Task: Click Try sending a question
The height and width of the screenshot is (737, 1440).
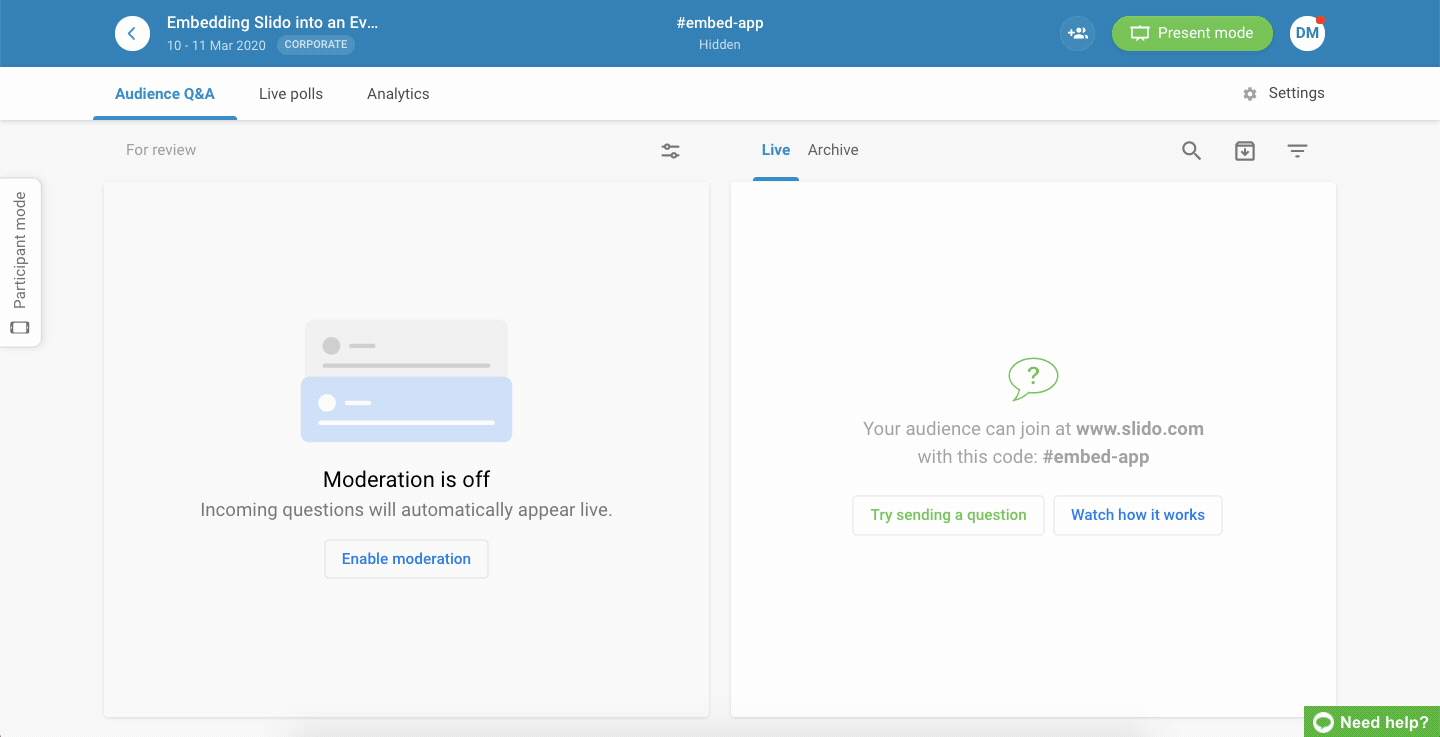Action: pos(948,515)
